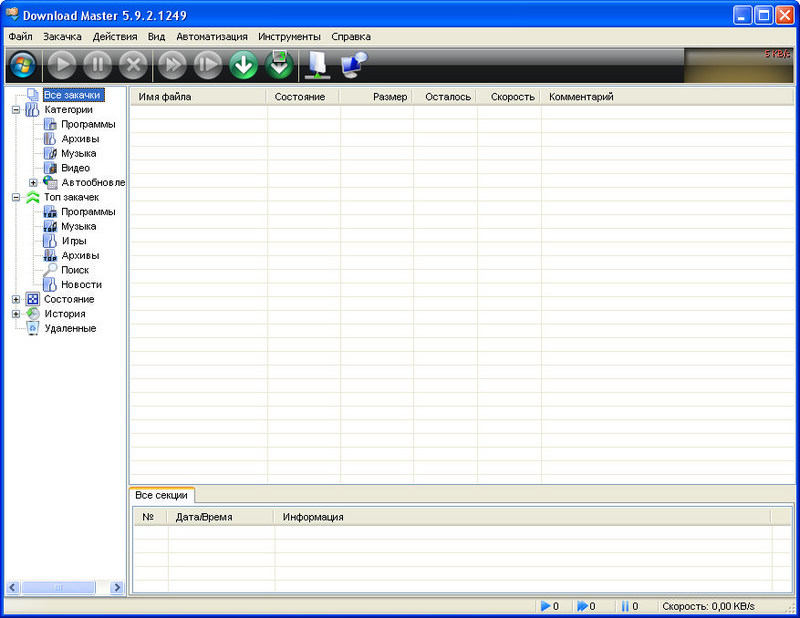Click the Новости tree icon

click(49, 284)
